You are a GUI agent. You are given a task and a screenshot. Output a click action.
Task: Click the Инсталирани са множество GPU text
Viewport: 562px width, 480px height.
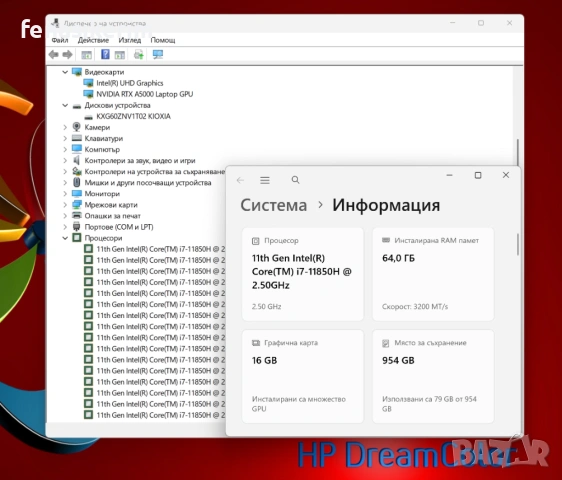point(299,404)
